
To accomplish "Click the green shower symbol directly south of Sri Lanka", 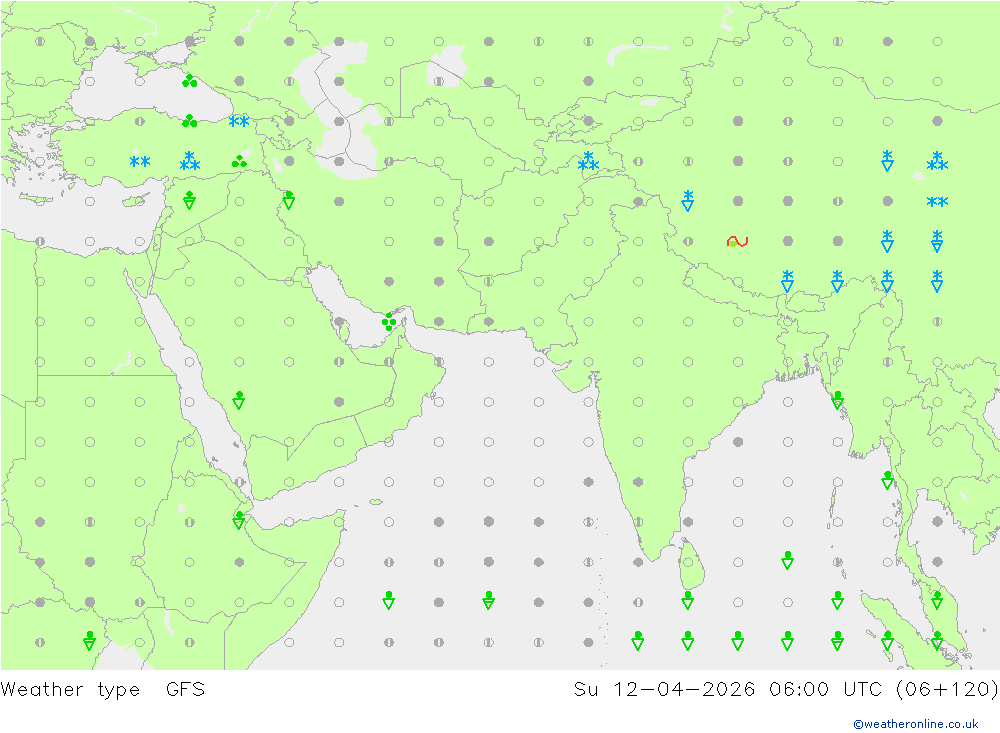I will pos(688,600).
